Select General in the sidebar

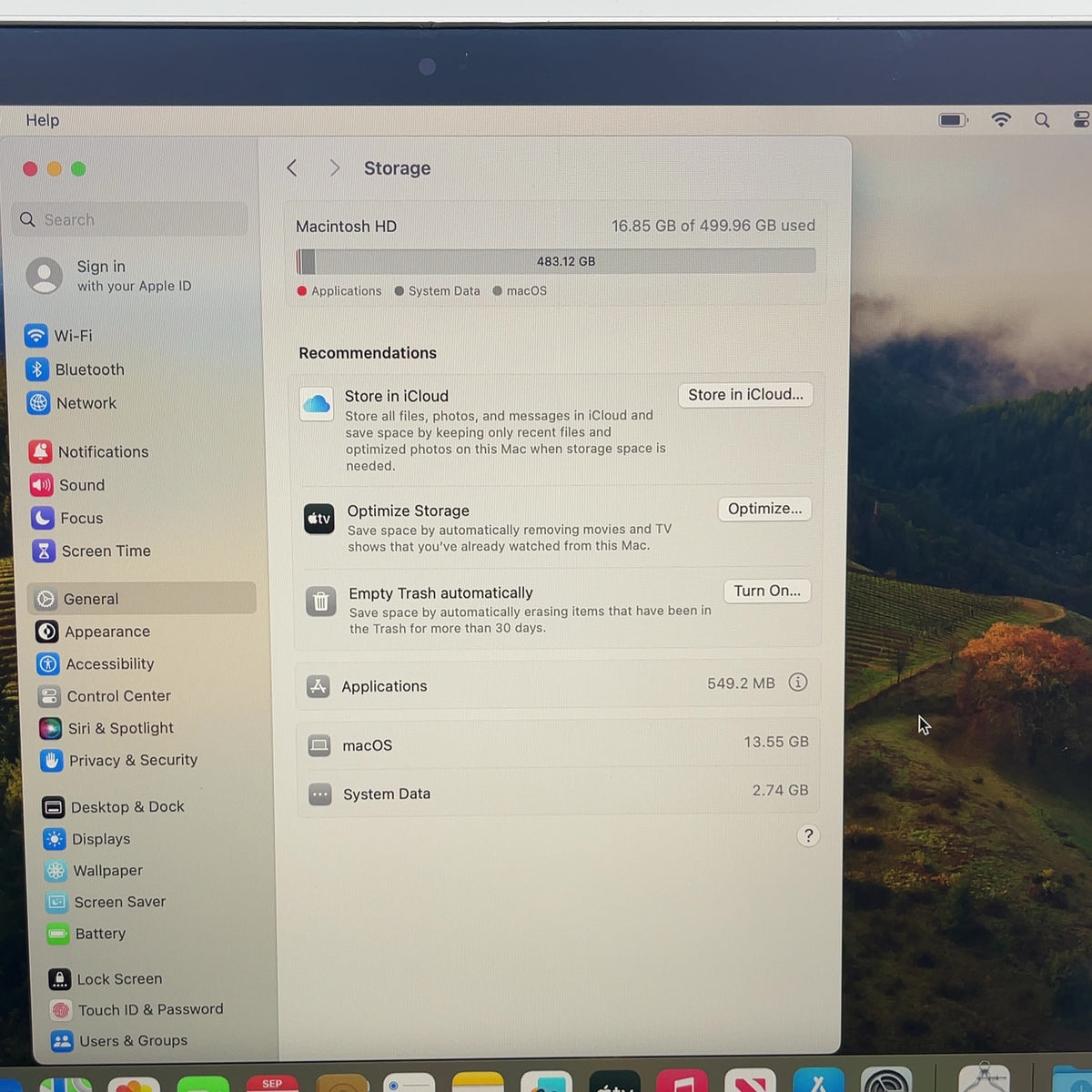142,599
